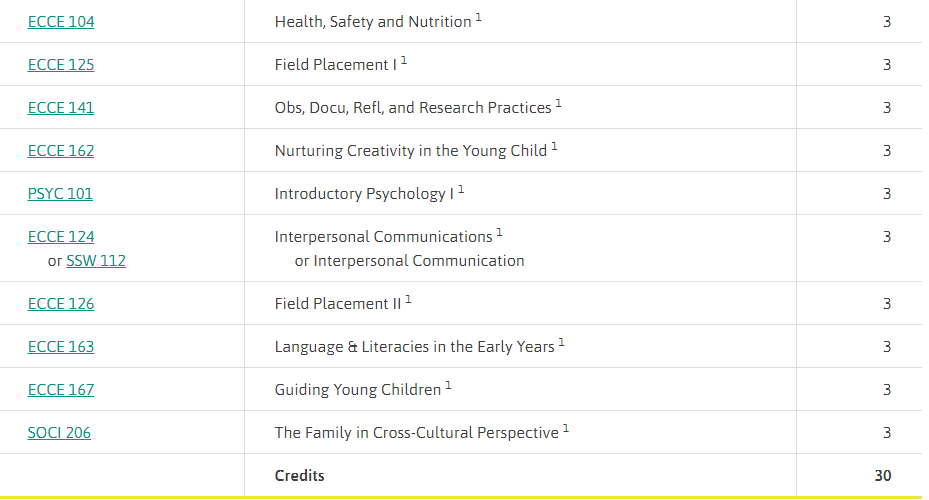The image size is (929, 500).
Task: Click the Guiding Young Children title
Action: (x=358, y=390)
